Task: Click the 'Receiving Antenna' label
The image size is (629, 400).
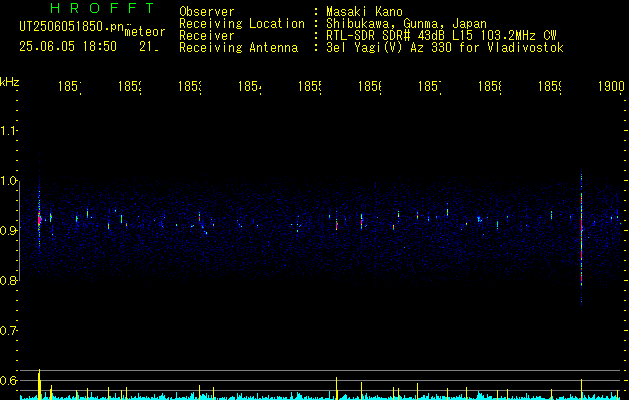Action: [x=238, y=48]
